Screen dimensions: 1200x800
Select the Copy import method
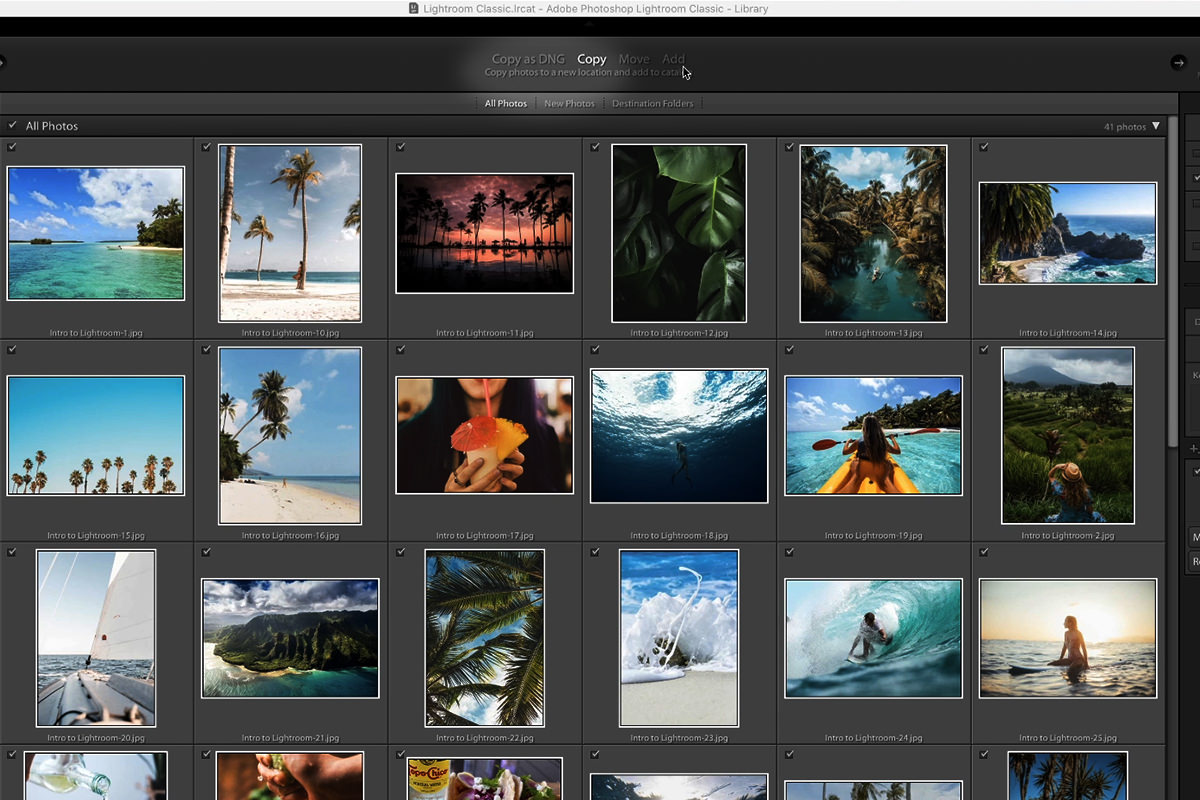point(591,59)
